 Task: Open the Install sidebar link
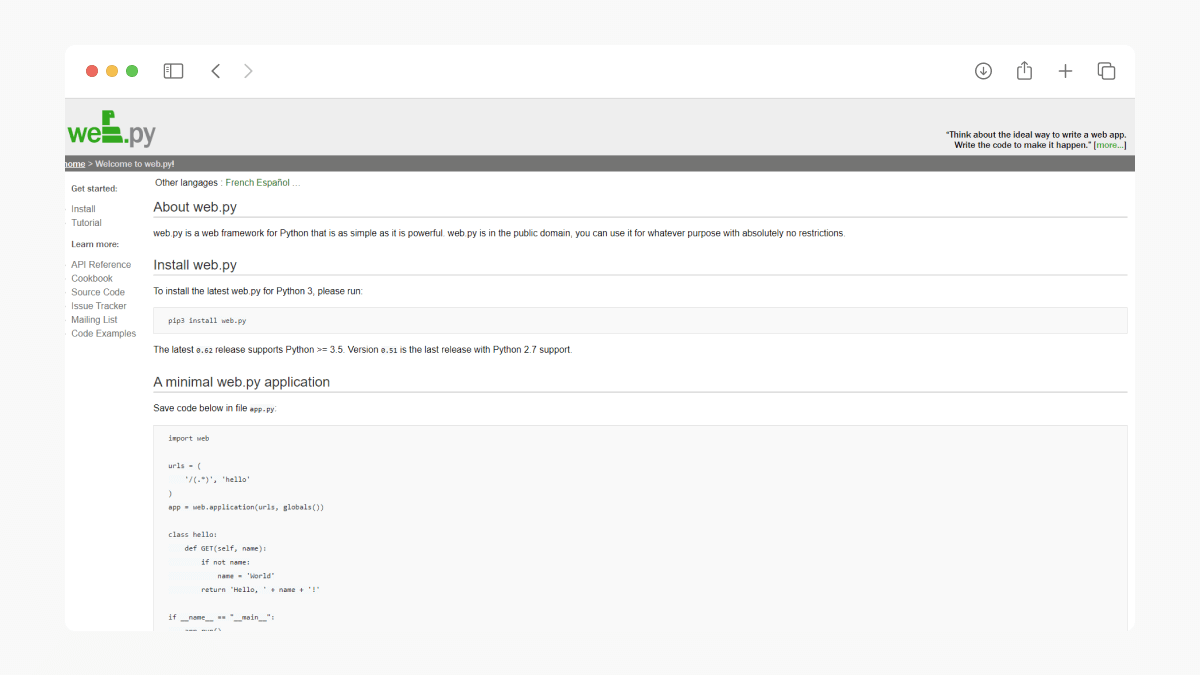click(83, 209)
